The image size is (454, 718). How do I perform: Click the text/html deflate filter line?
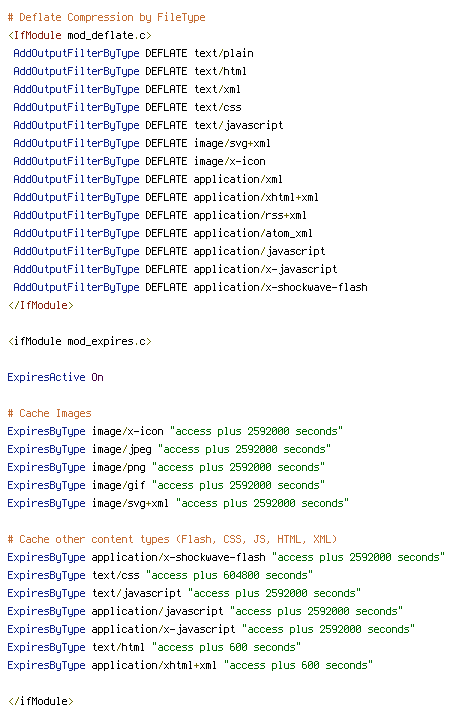pyautogui.click(x=130, y=71)
